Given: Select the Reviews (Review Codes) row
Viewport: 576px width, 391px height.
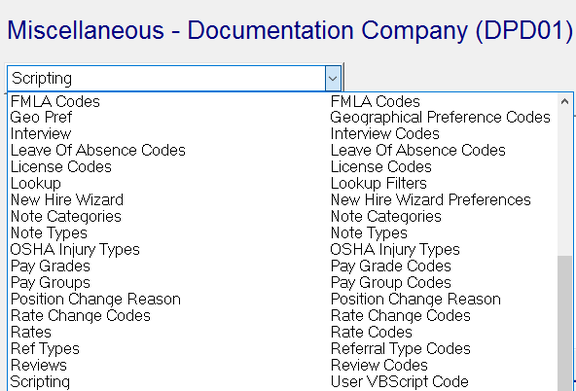Looking at the screenshot, I should pyautogui.click(x=282, y=366).
